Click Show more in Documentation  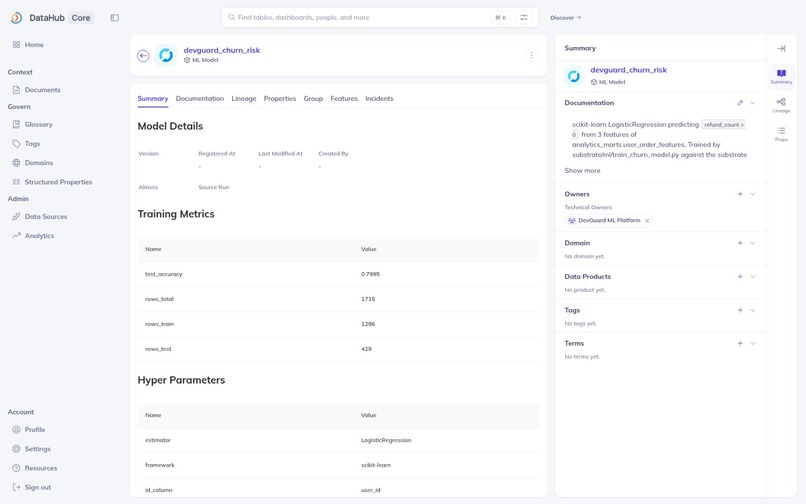pos(582,170)
